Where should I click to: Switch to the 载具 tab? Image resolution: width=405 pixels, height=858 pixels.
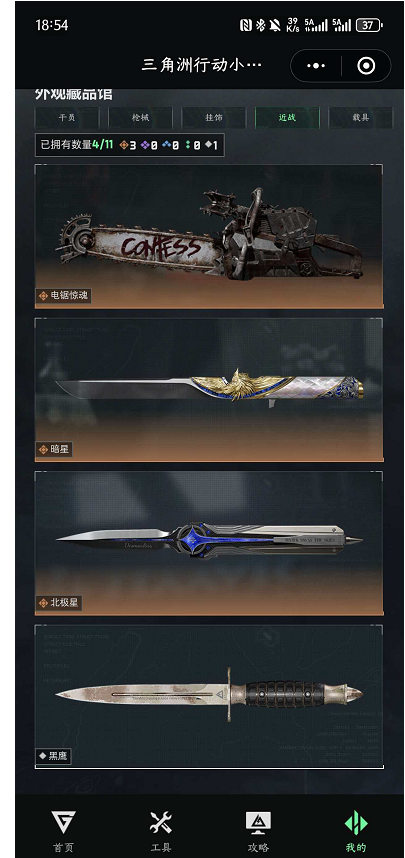(x=361, y=118)
